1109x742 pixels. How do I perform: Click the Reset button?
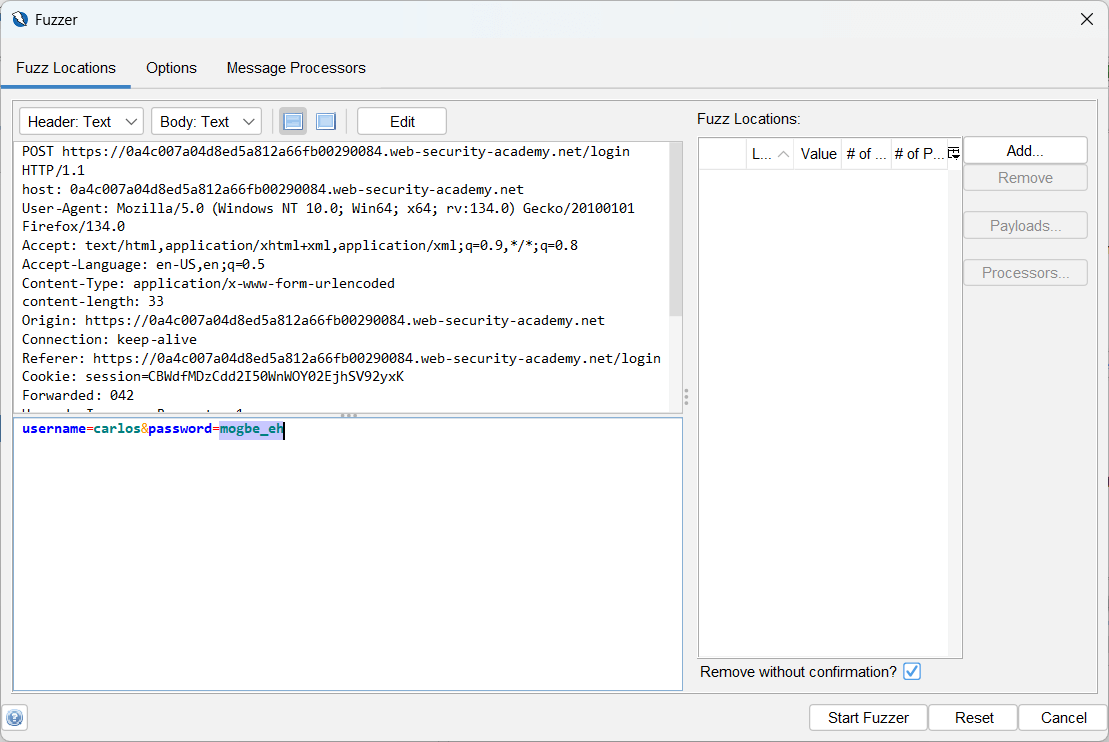[x=973, y=717]
